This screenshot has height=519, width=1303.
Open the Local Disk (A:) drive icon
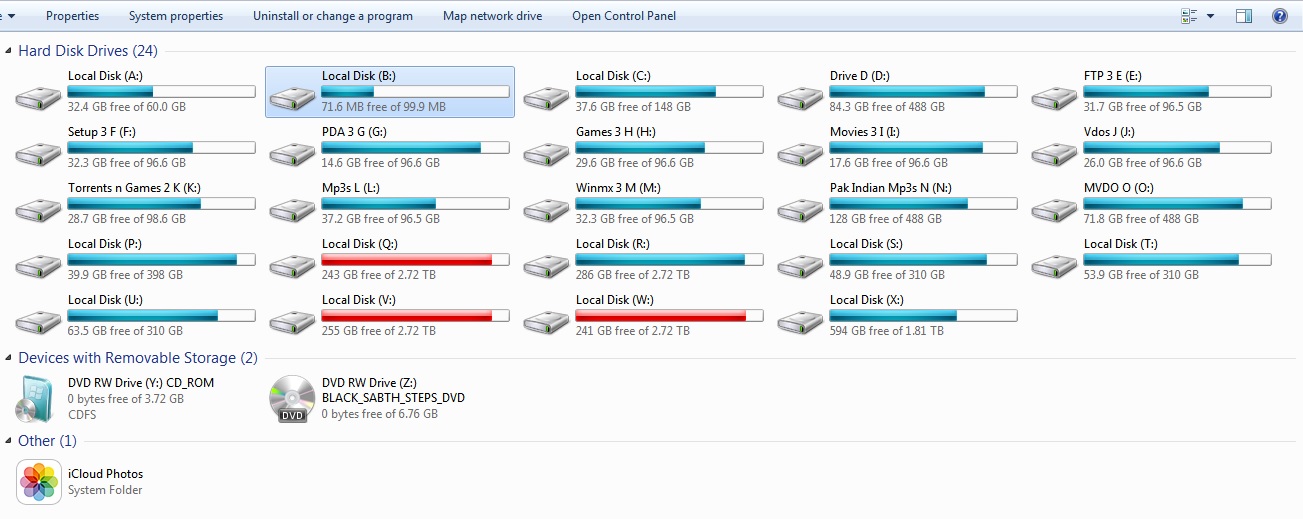coord(38,98)
